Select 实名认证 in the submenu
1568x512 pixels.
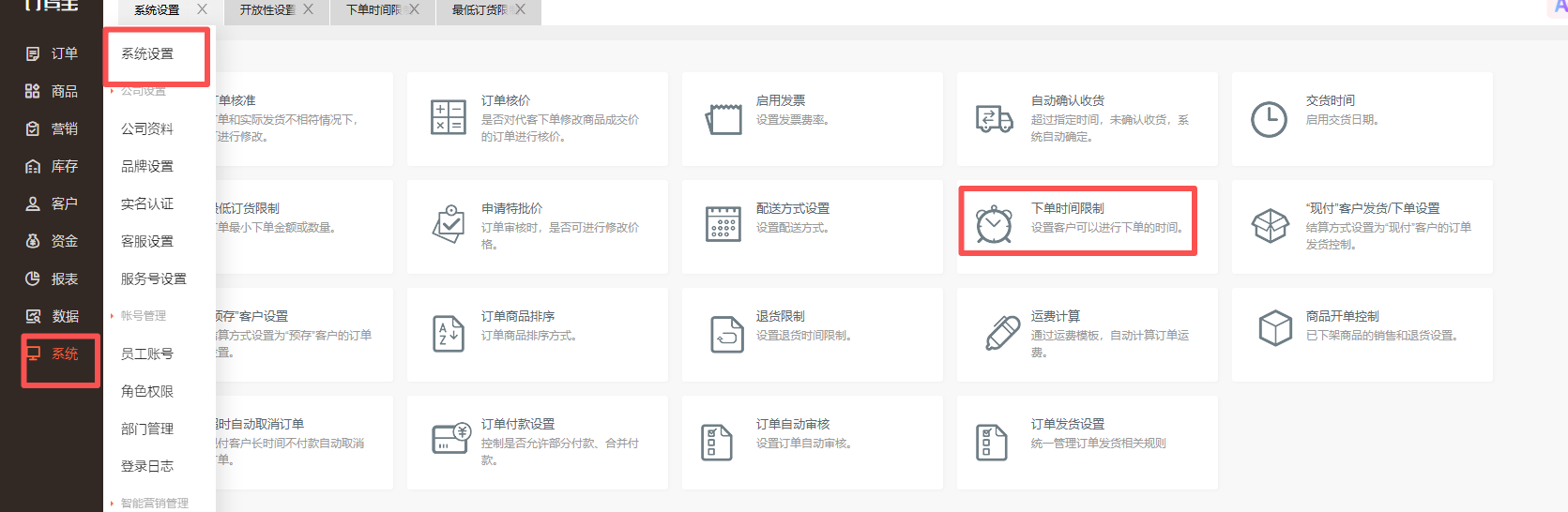[x=147, y=203]
